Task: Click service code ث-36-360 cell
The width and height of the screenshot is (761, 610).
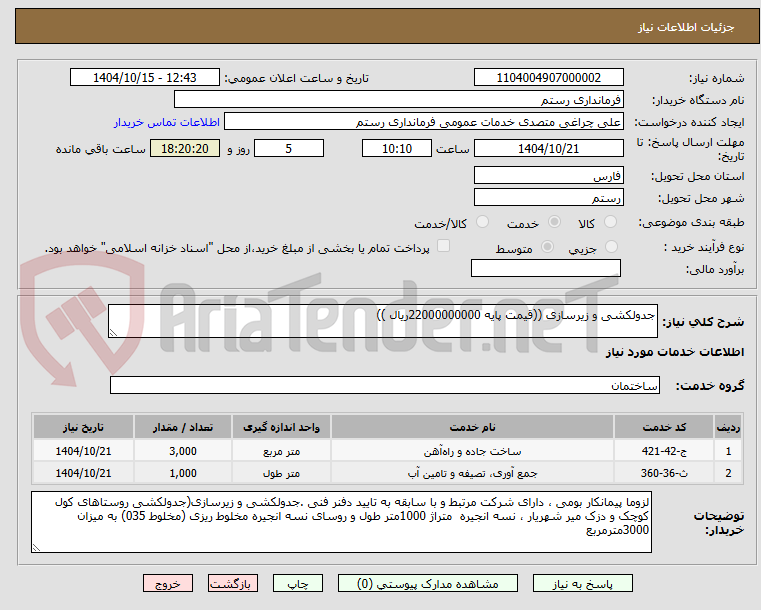Action: point(664,473)
